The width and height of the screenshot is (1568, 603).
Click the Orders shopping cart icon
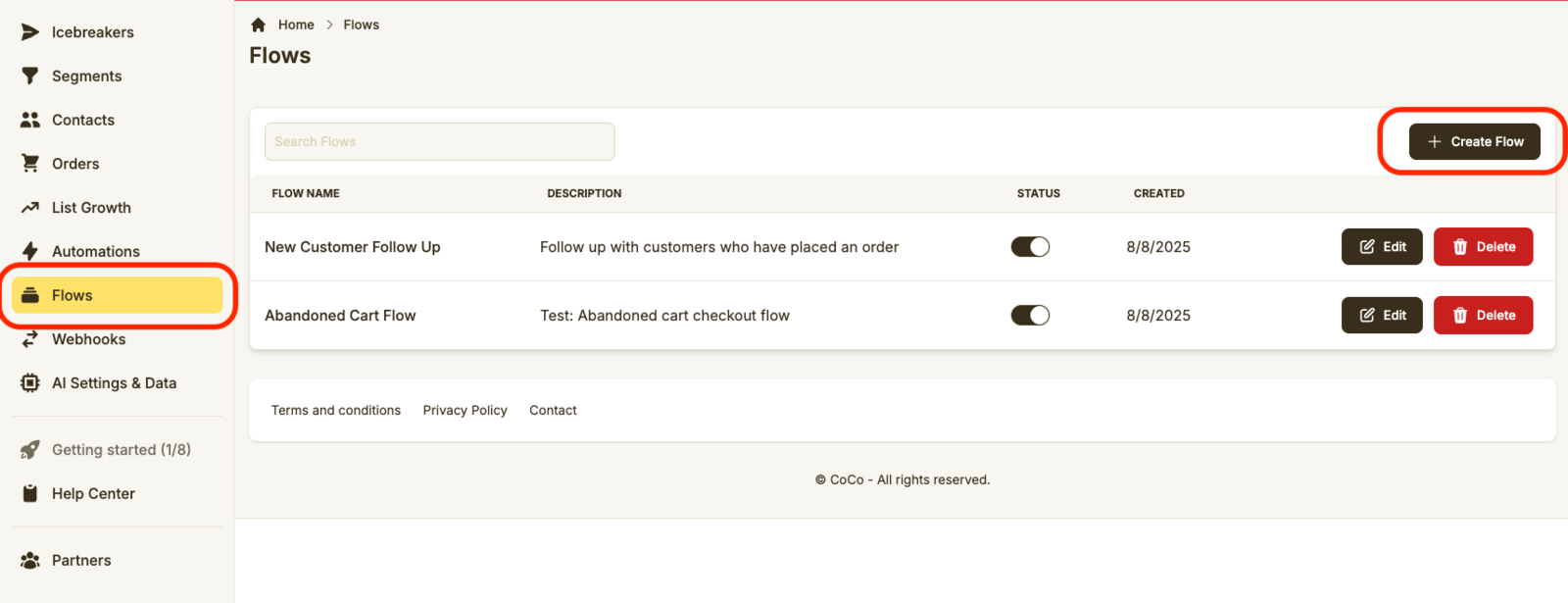(x=30, y=164)
